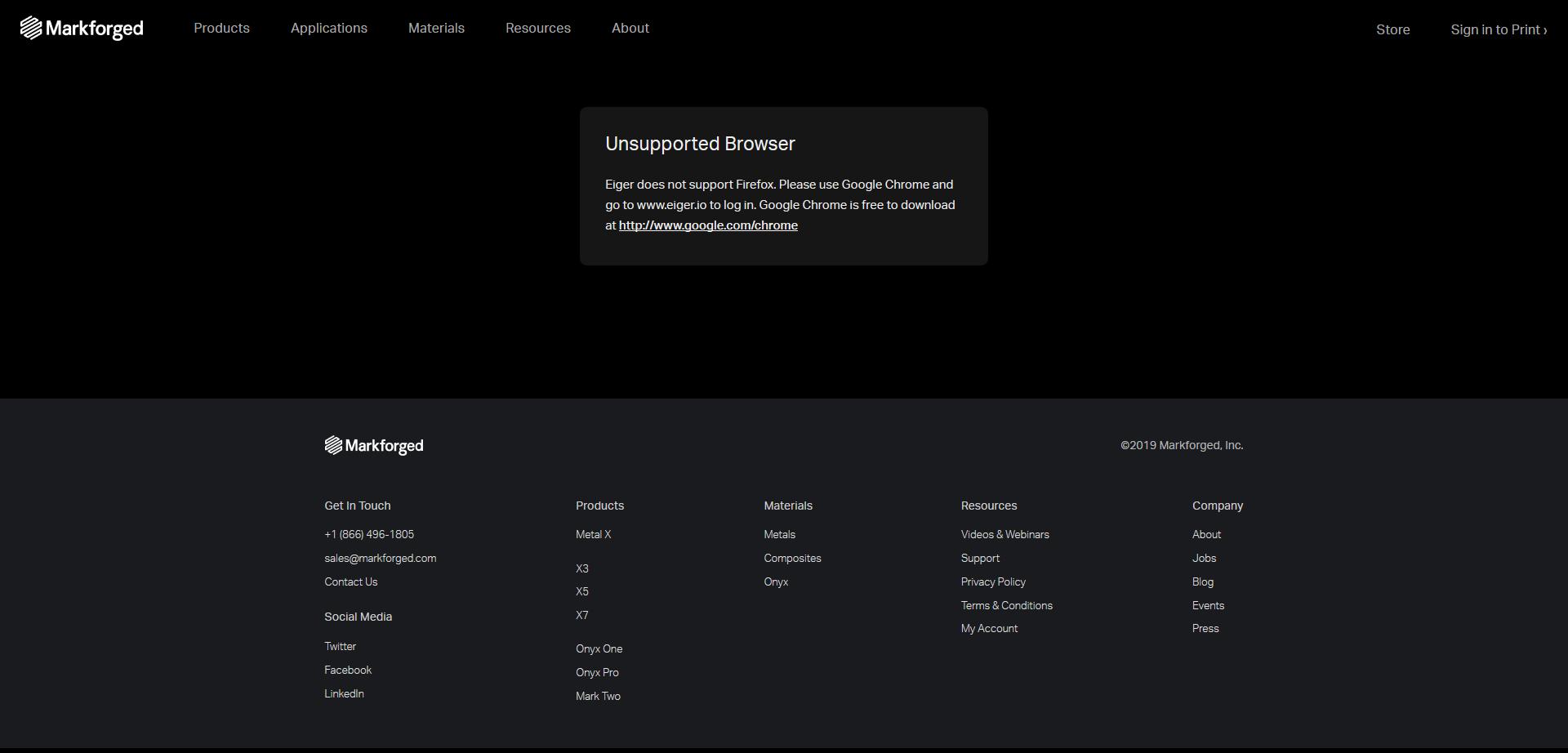Open the Privacy Policy page
The image size is (1568, 753).
click(x=993, y=581)
